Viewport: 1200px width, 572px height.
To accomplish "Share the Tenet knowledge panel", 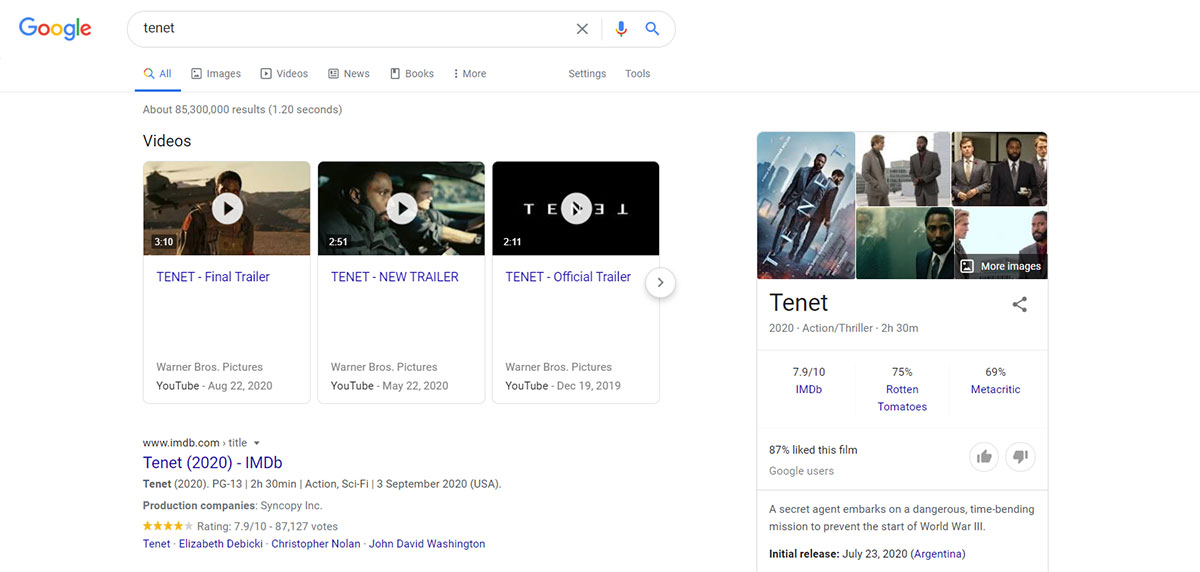I will coord(1019,305).
